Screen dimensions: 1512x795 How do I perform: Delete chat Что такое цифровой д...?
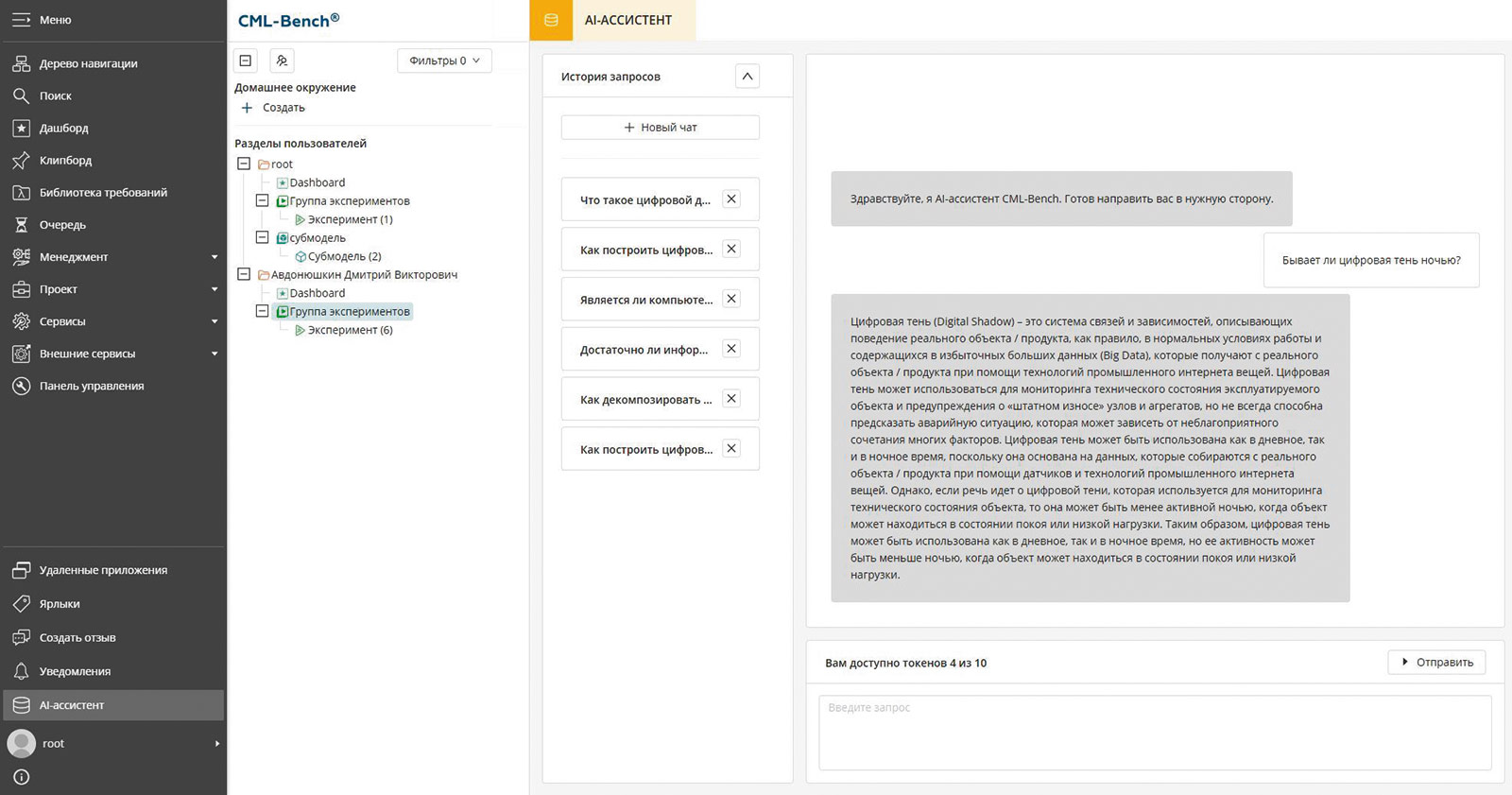[x=731, y=199]
